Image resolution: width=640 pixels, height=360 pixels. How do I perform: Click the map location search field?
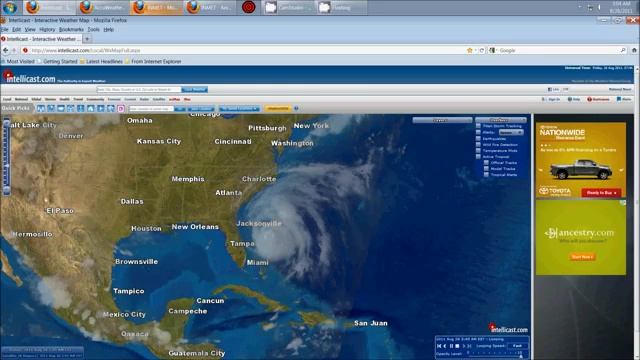(151, 109)
